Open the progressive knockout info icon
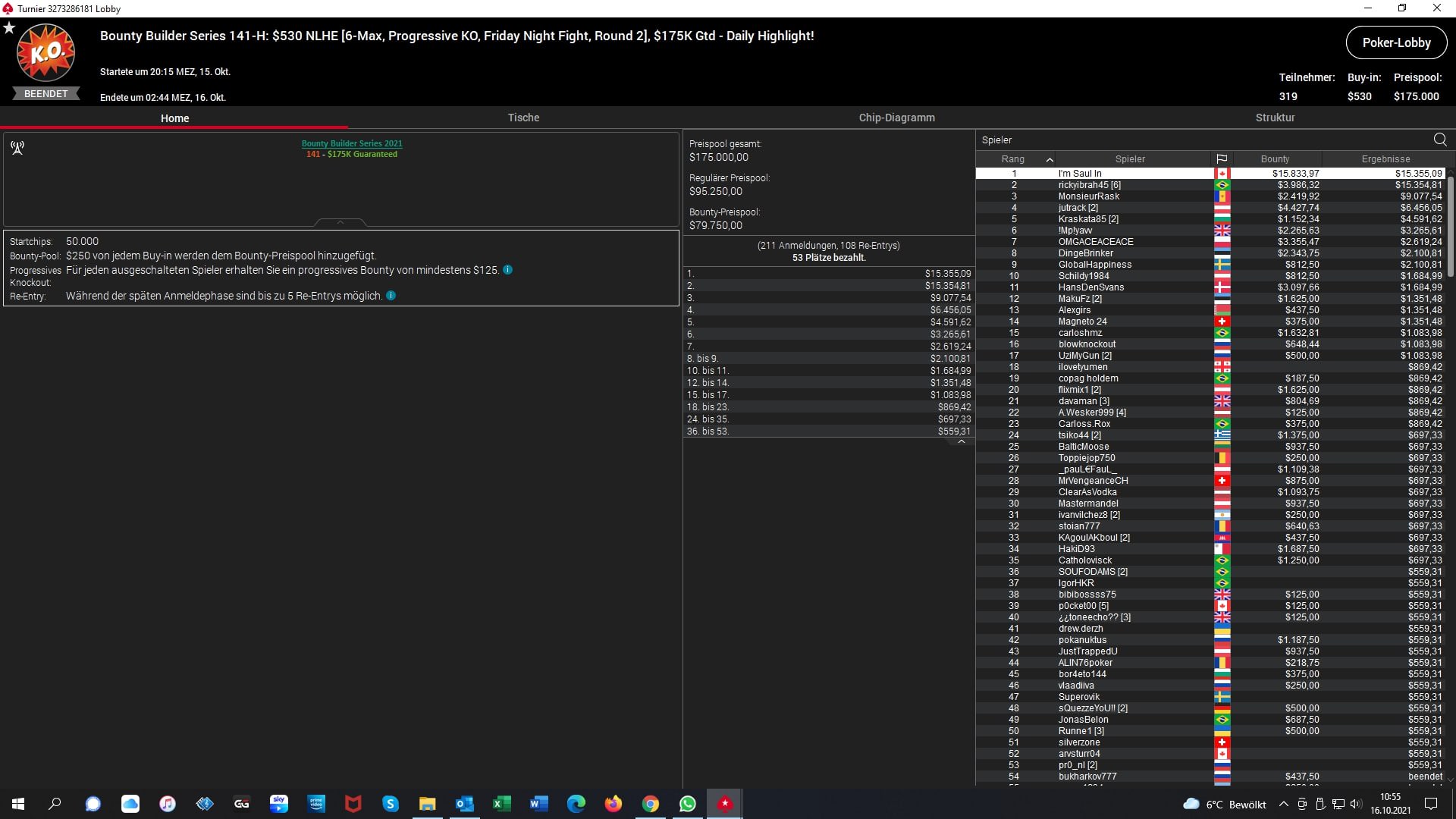The image size is (1456, 819). point(508,270)
